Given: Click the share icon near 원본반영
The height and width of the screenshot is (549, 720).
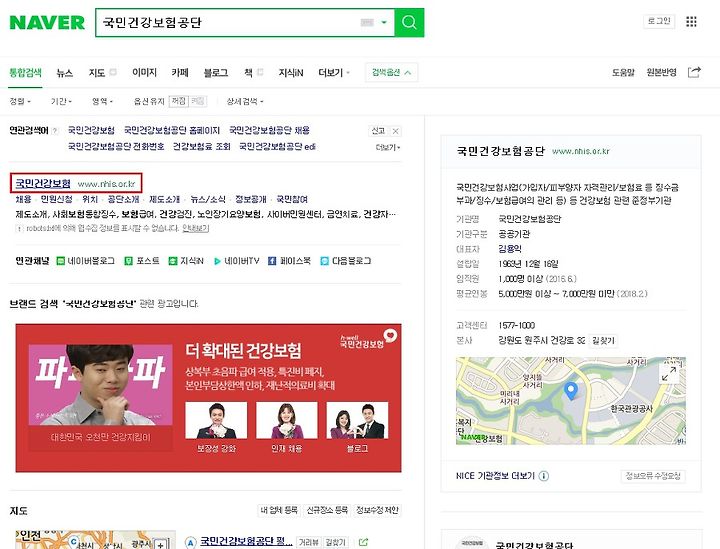Looking at the screenshot, I should [694, 72].
